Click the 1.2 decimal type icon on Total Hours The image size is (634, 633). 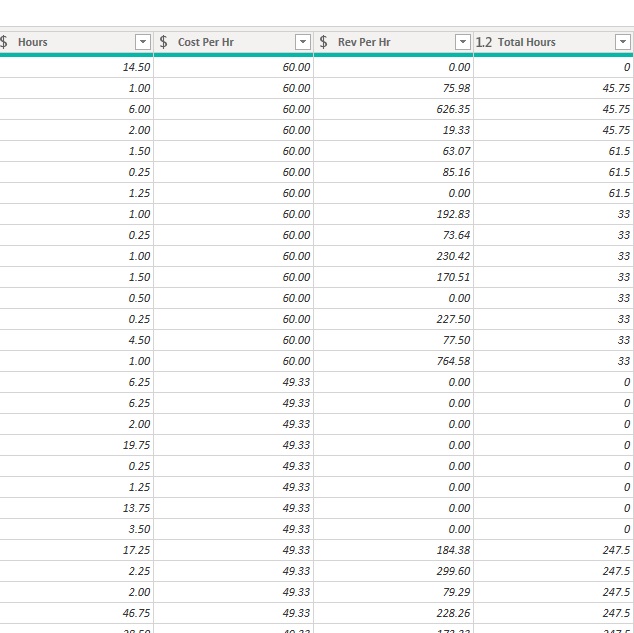(484, 42)
